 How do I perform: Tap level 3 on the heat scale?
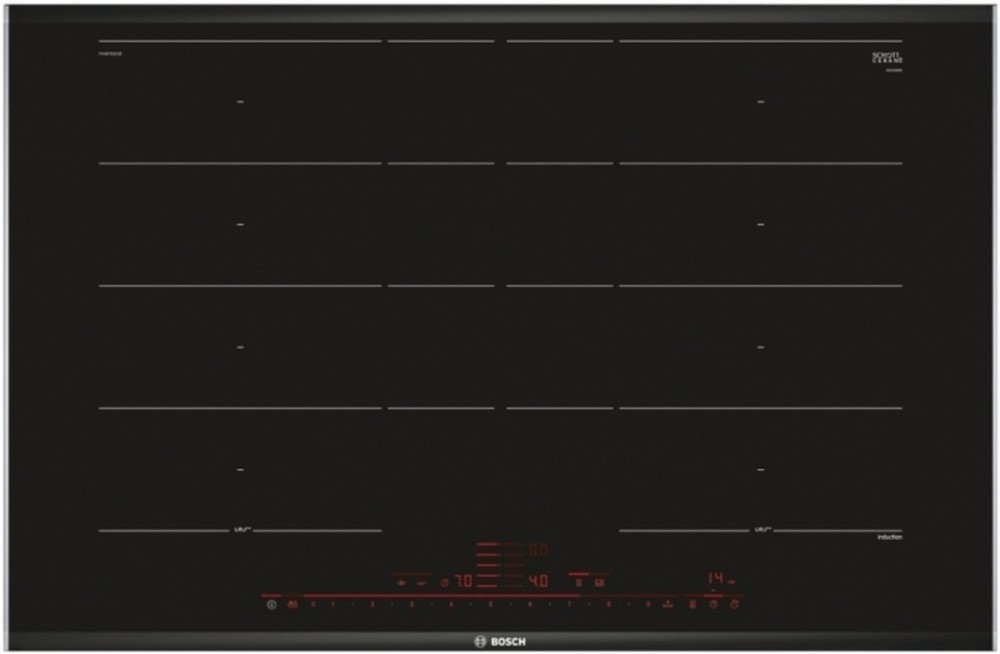coord(411,604)
